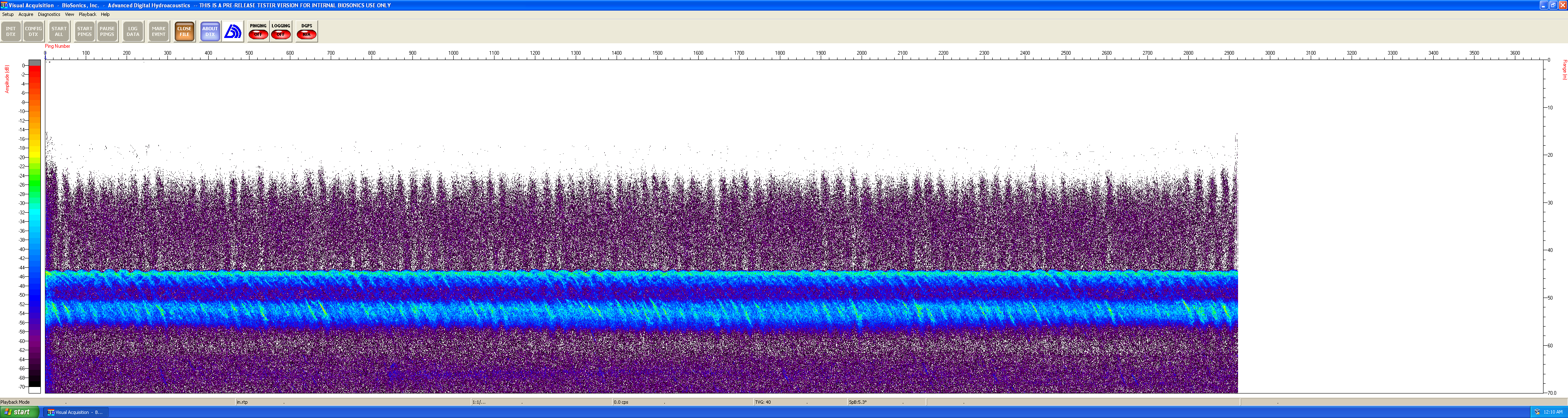Click the MARK EVENT toolbar button
The height and width of the screenshot is (418, 1568).
[x=159, y=32]
